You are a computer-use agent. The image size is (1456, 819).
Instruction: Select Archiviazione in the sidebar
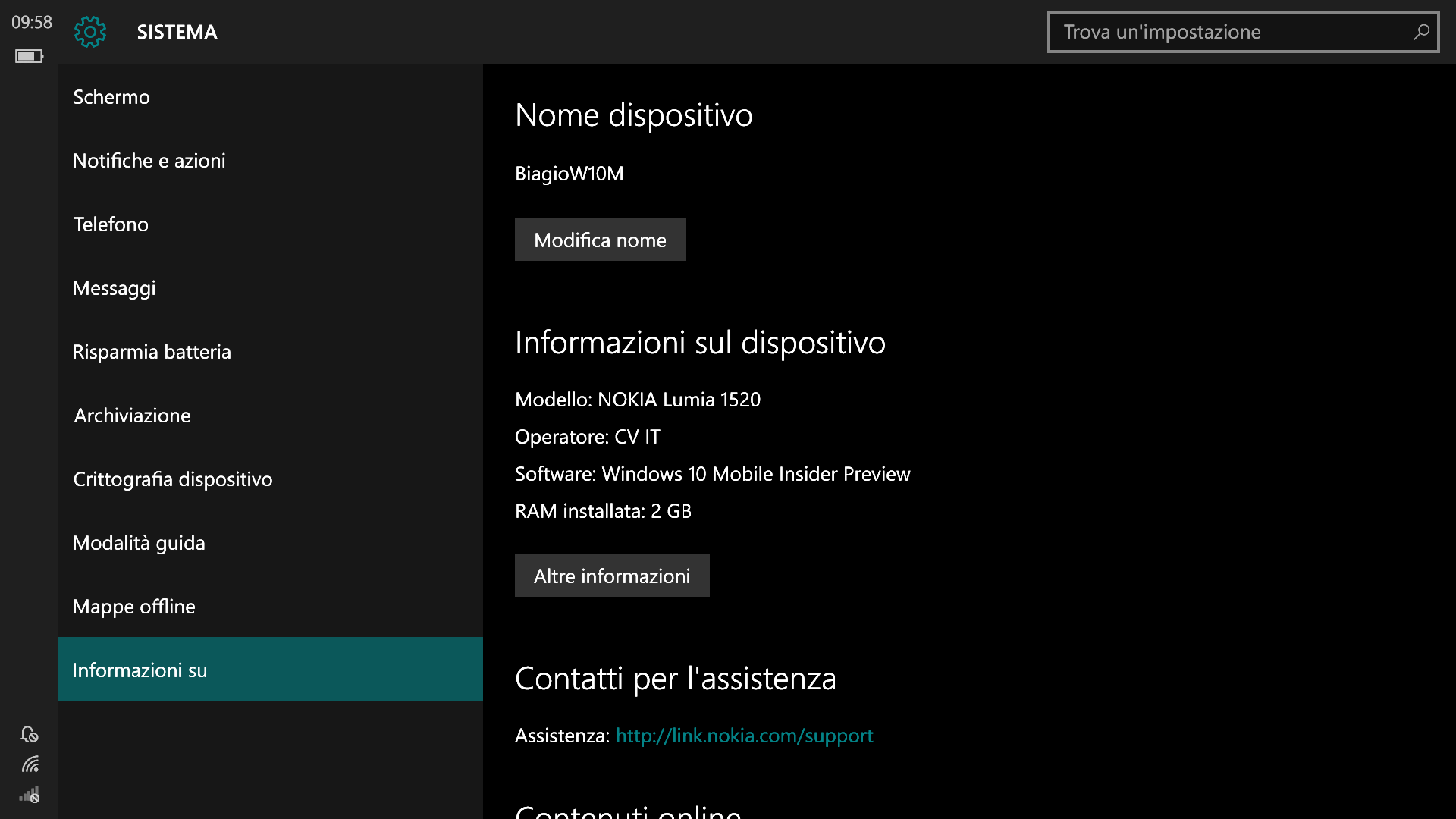click(271, 416)
